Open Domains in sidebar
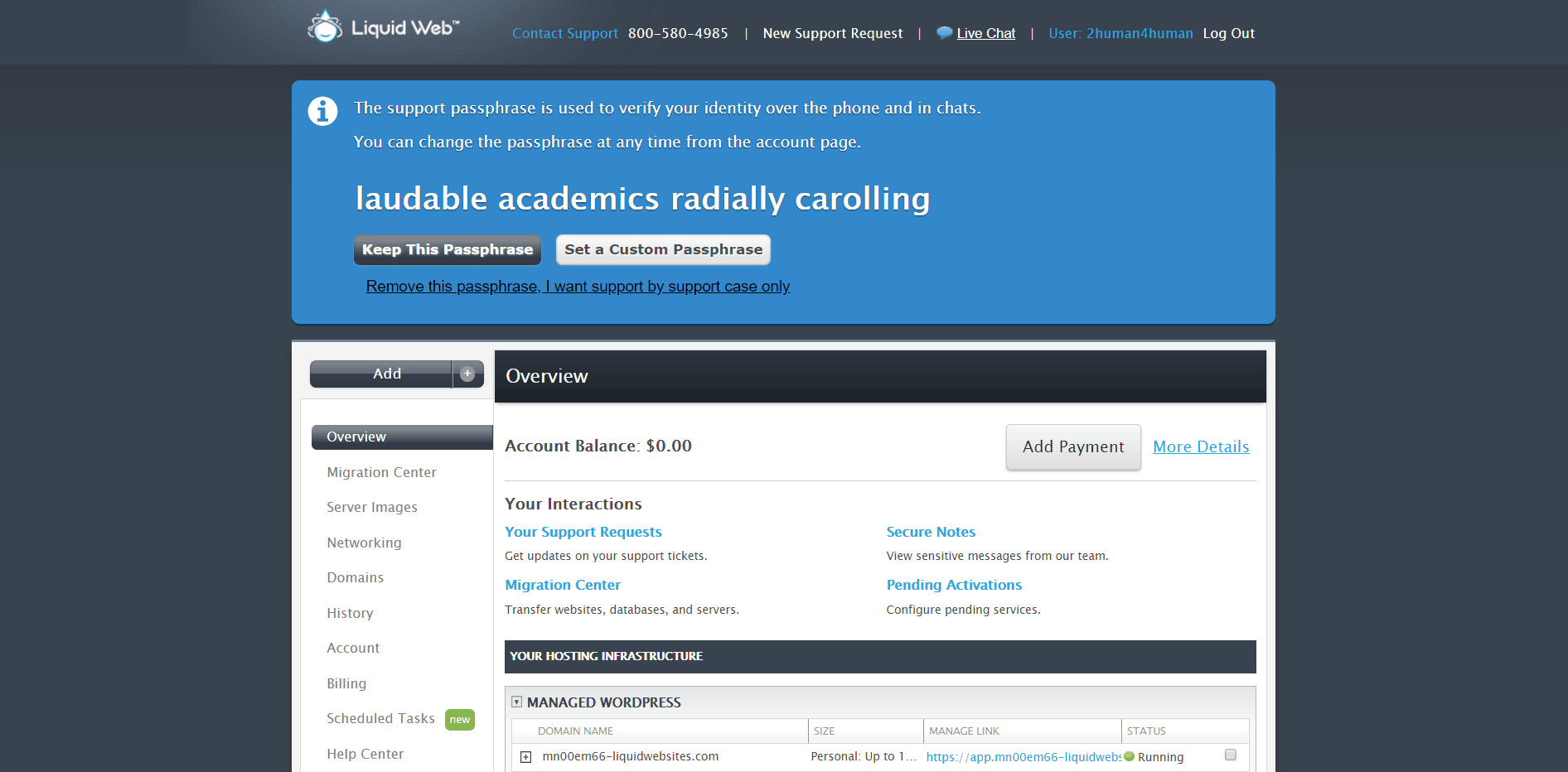This screenshot has height=772, width=1568. (355, 577)
